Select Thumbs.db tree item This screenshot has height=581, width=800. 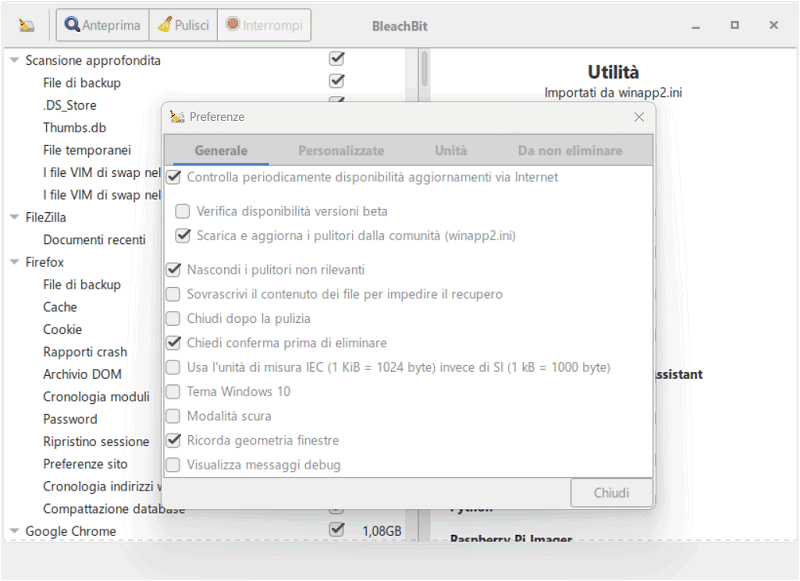point(74,128)
